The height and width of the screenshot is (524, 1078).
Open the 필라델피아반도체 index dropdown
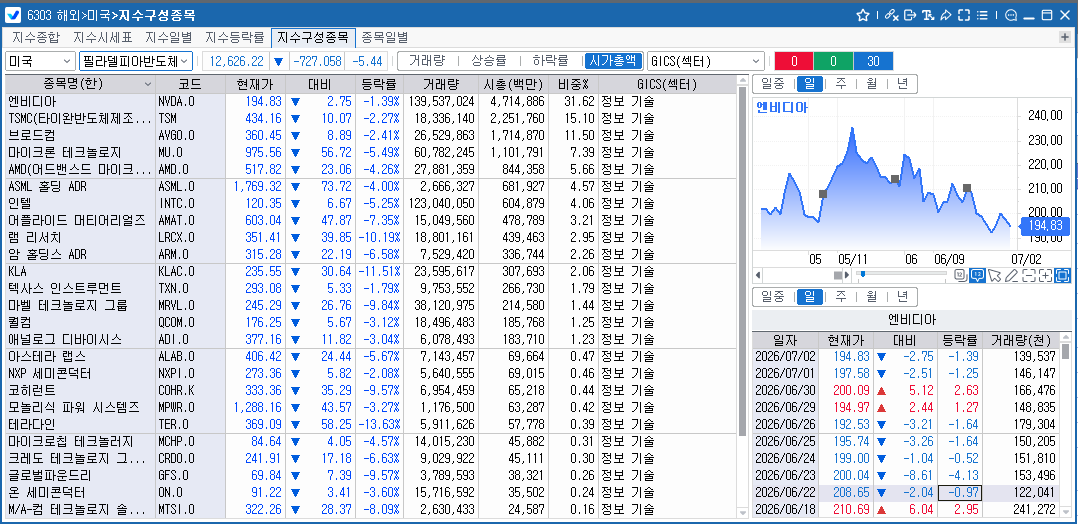click(x=136, y=61)
